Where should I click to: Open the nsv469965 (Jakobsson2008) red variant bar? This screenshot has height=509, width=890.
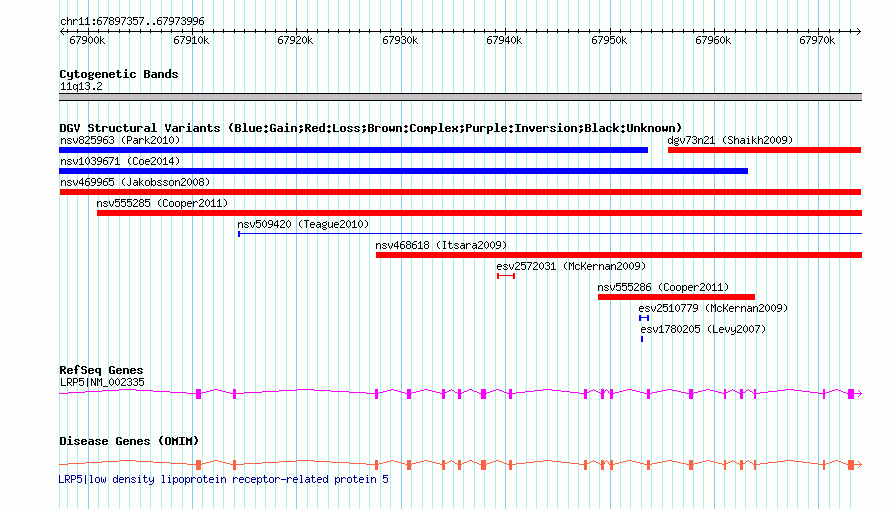(x=460, y=192)
